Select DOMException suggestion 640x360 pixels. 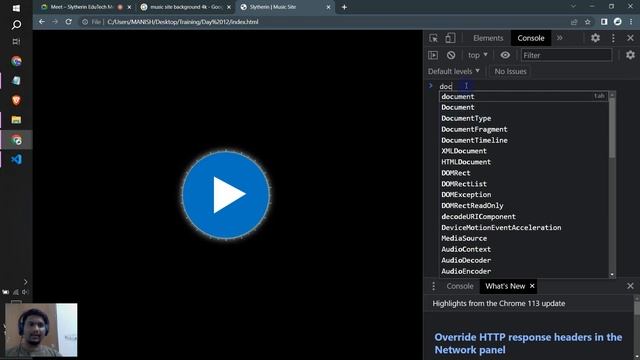[x=524, y=195]
